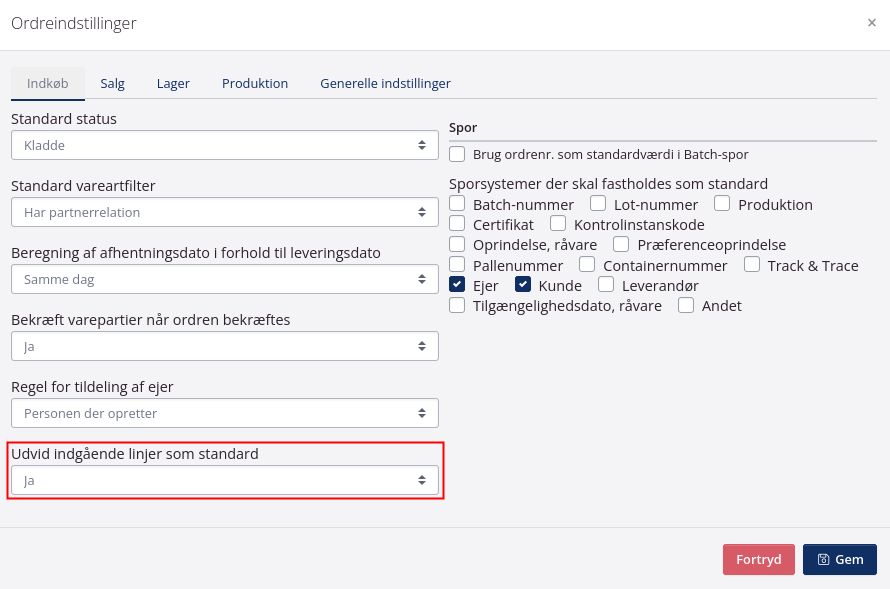
Task: Click the Gem save button
Action: (839, 559)
